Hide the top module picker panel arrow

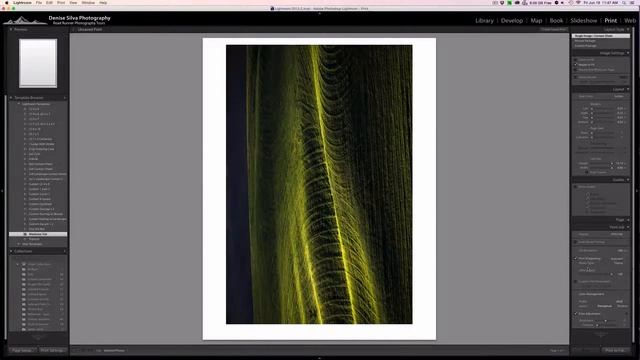(320, 13)
